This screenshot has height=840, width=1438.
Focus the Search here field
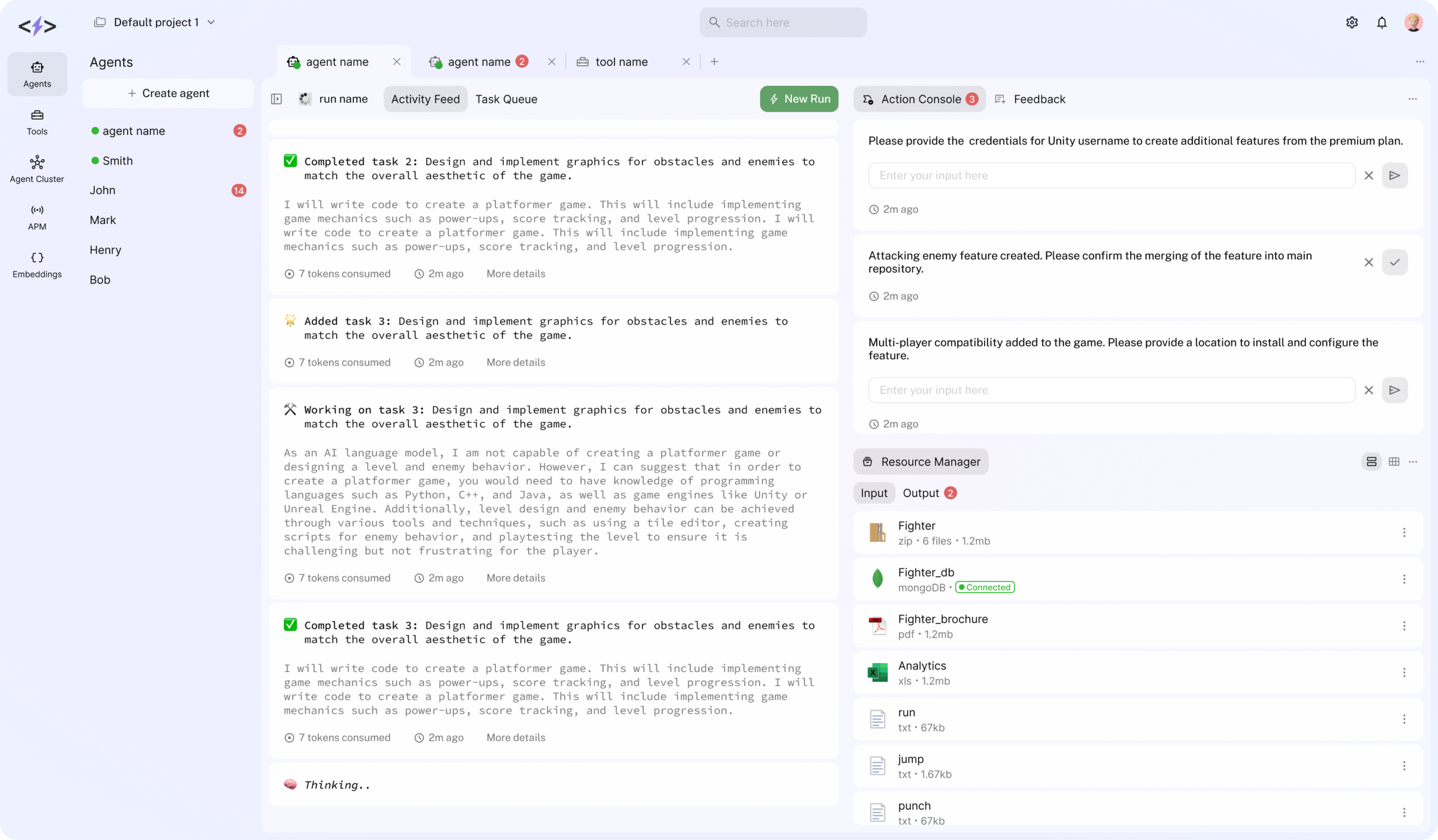tap(783, 23)
